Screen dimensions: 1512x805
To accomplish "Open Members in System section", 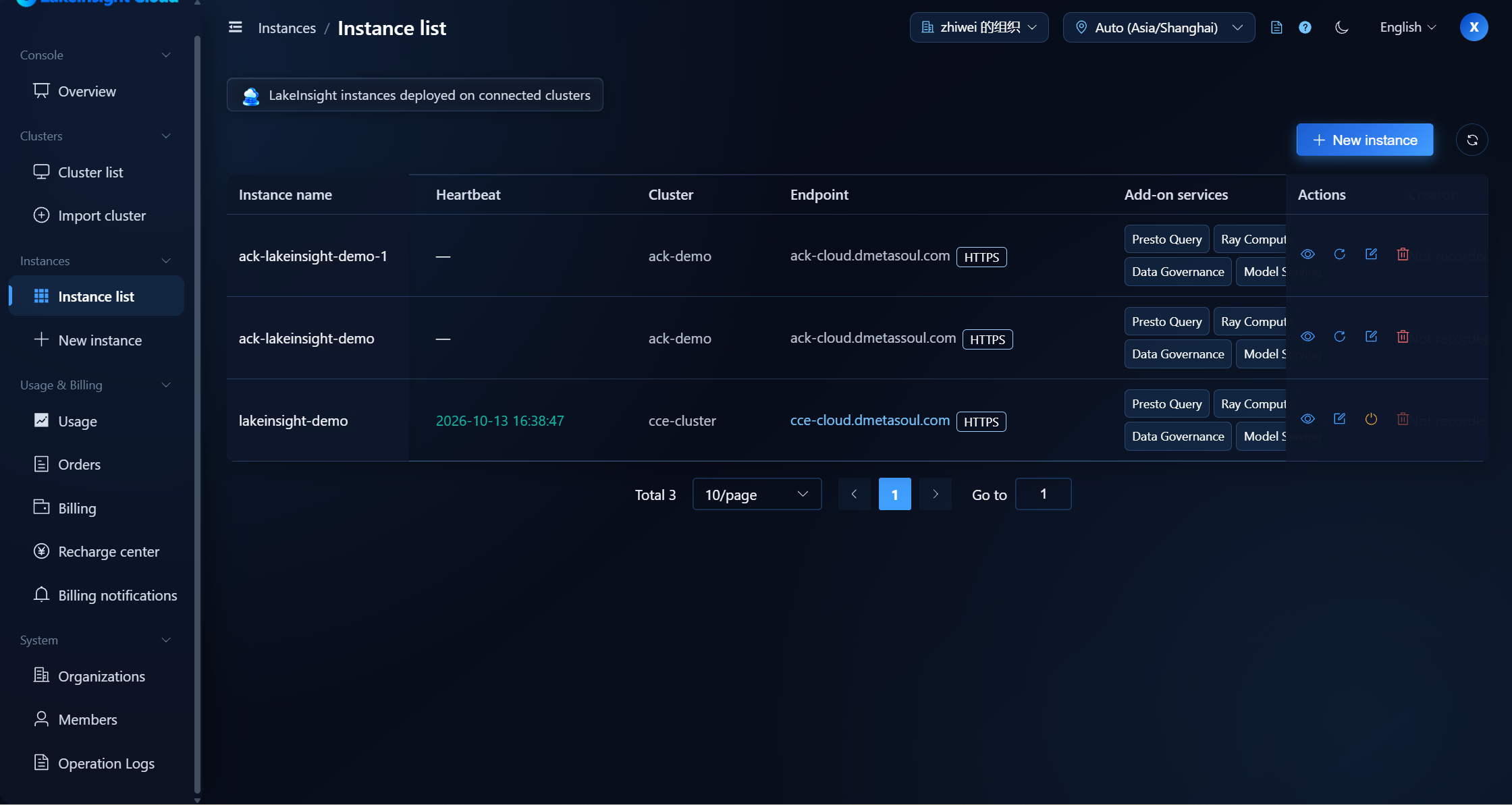I will (x=96, y=719).
